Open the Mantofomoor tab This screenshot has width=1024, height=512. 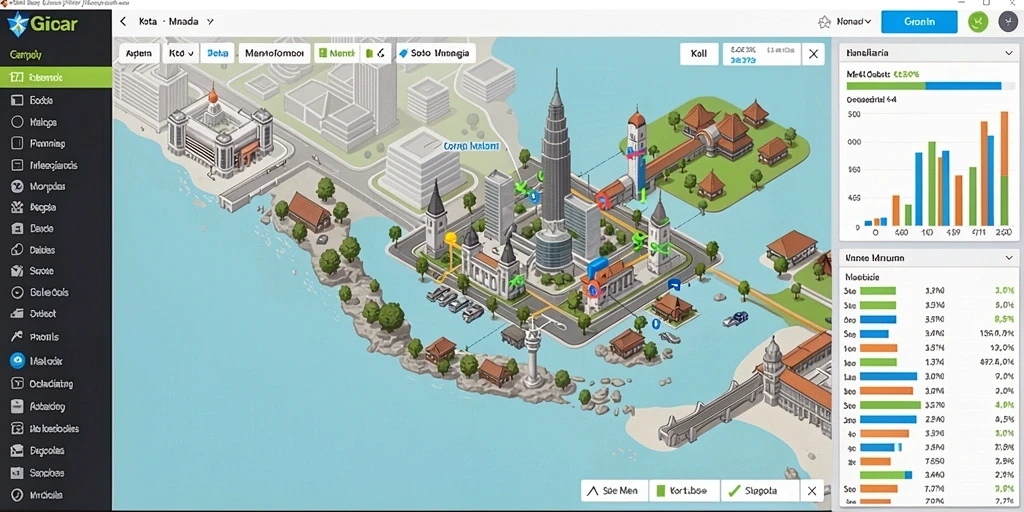tap(274, 54)
